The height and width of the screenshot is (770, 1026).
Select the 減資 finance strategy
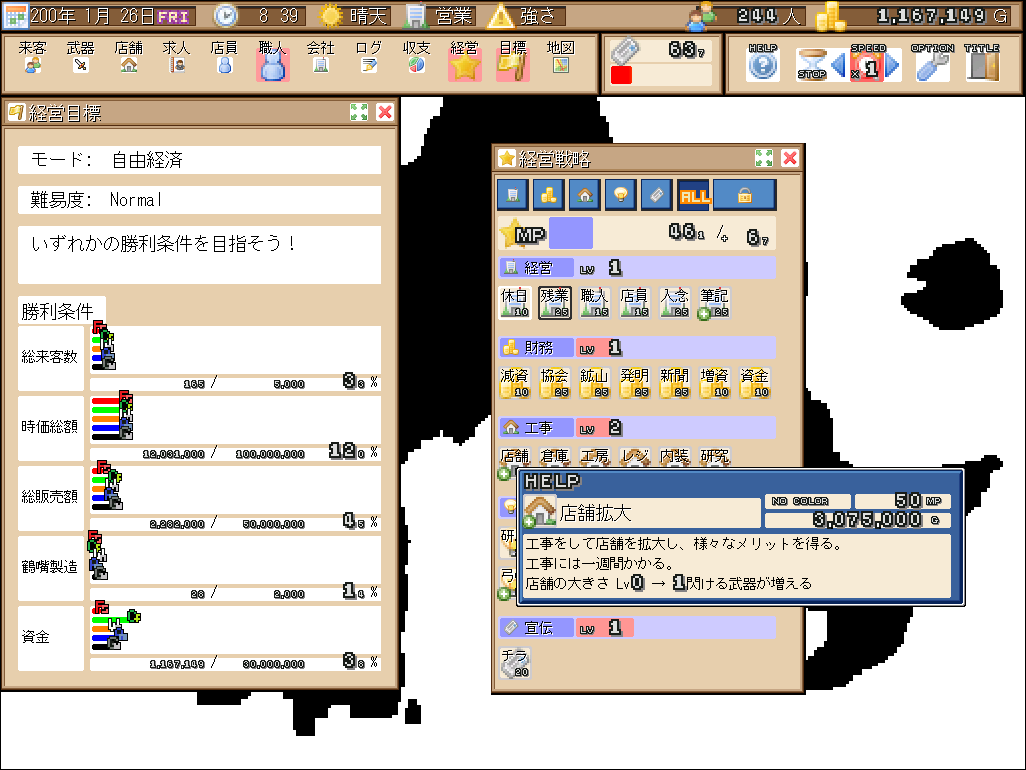514,383
